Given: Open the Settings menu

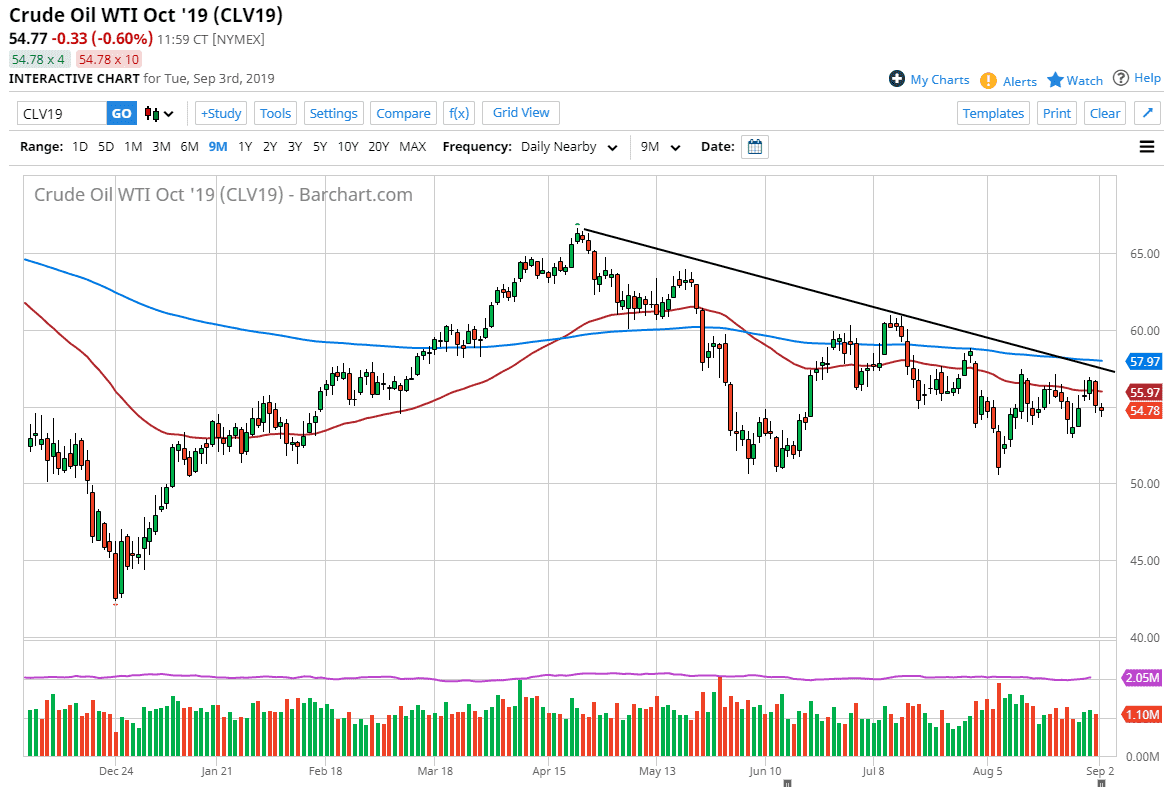Looking at the screenshot, I should click(334, 113).
